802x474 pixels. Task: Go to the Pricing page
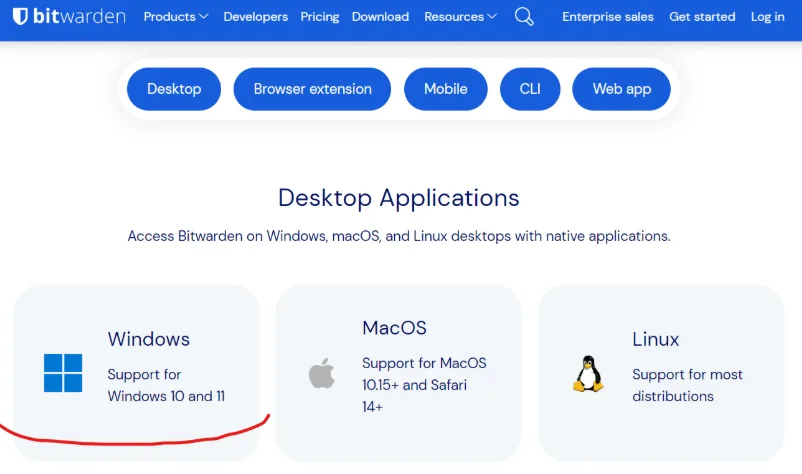[320, 17]
